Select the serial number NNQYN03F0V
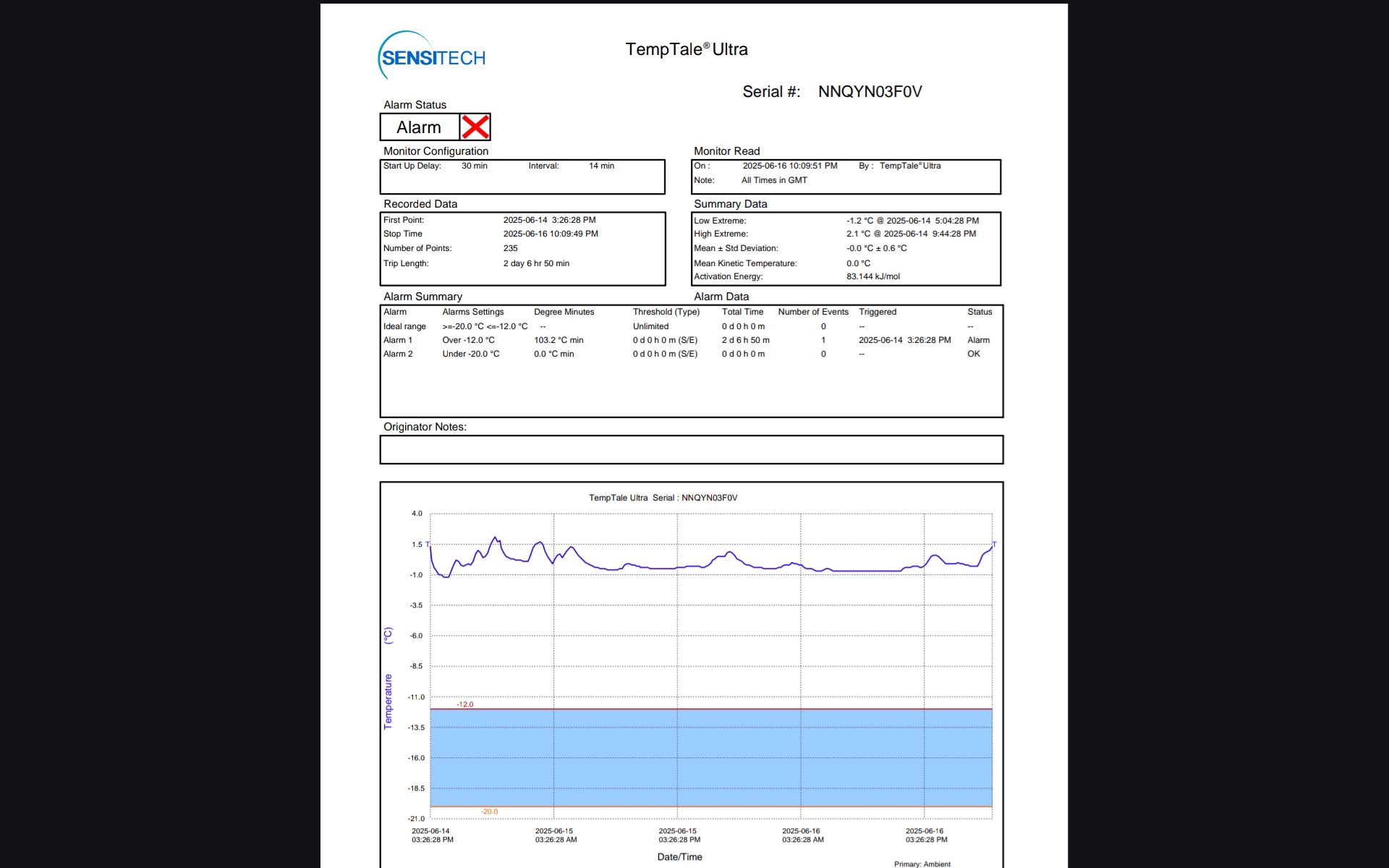This screenshot has height=868, width=1389. click(870, 92)
